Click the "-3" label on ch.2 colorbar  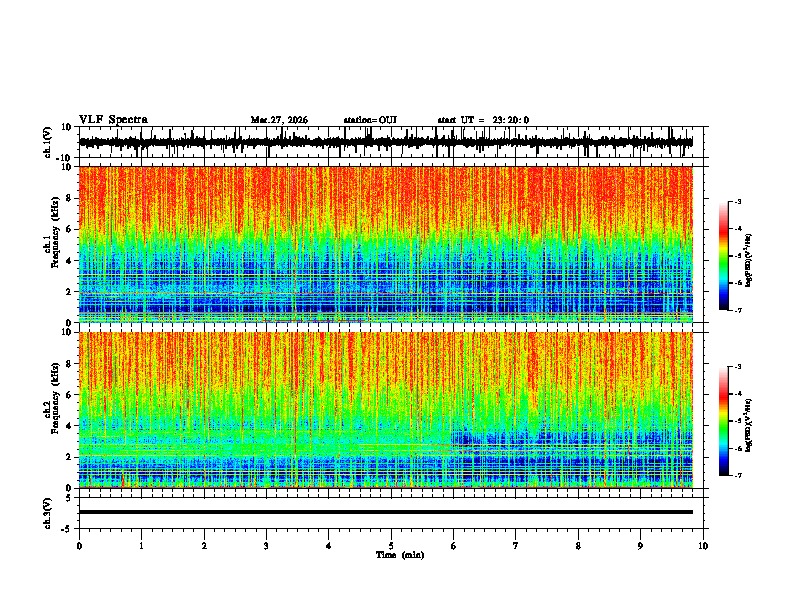[738, 367]
